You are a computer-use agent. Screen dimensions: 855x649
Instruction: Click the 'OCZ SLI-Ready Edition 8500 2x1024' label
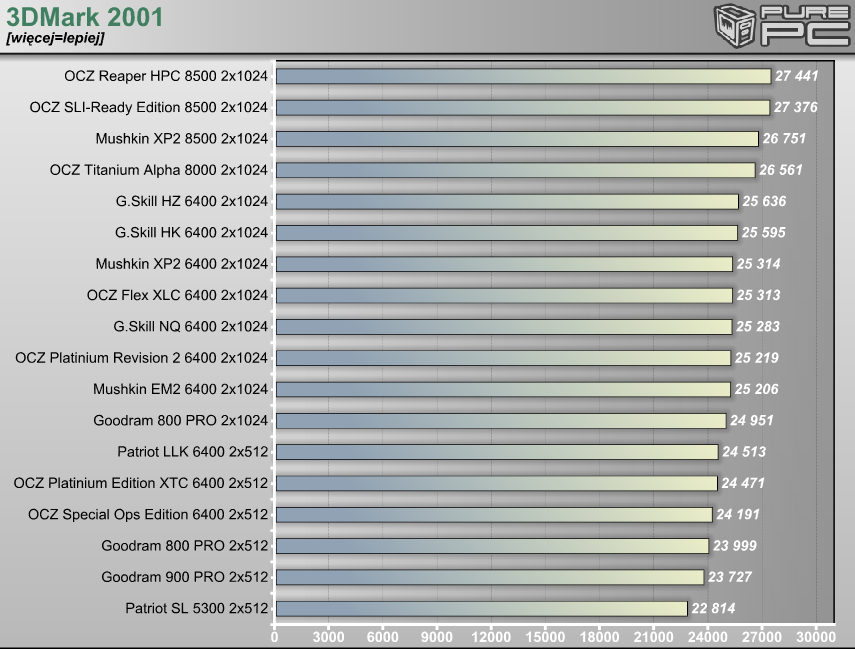148,107
